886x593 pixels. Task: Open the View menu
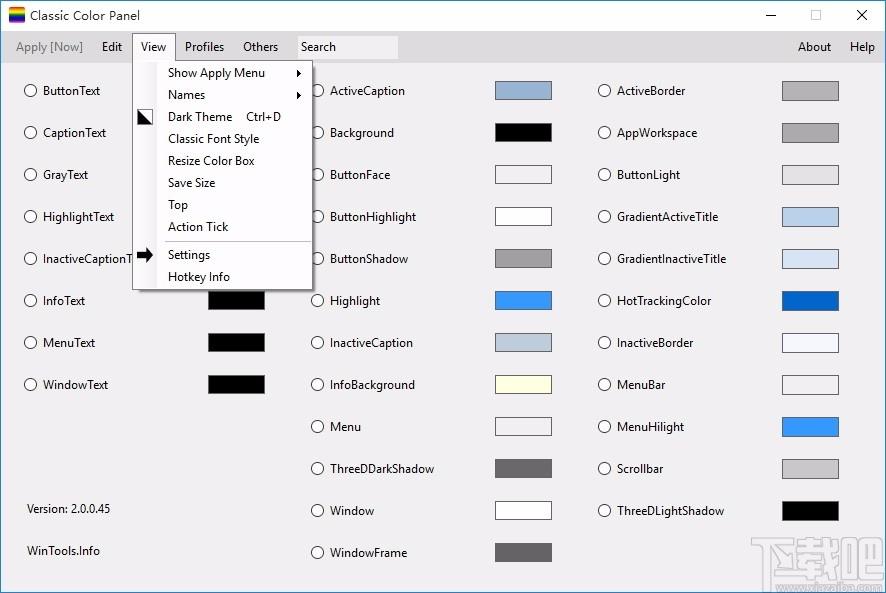pos(154,47)
